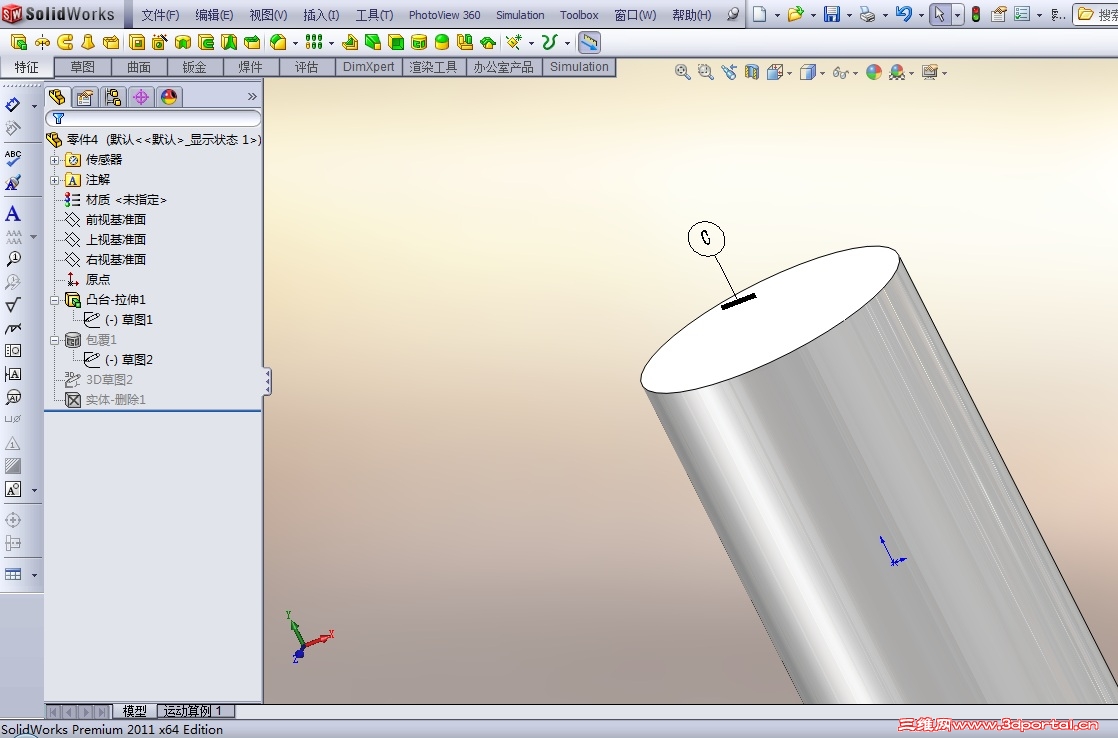Click the feature tree filter field
The image size is (1118, 738).
tap(153, 118)
